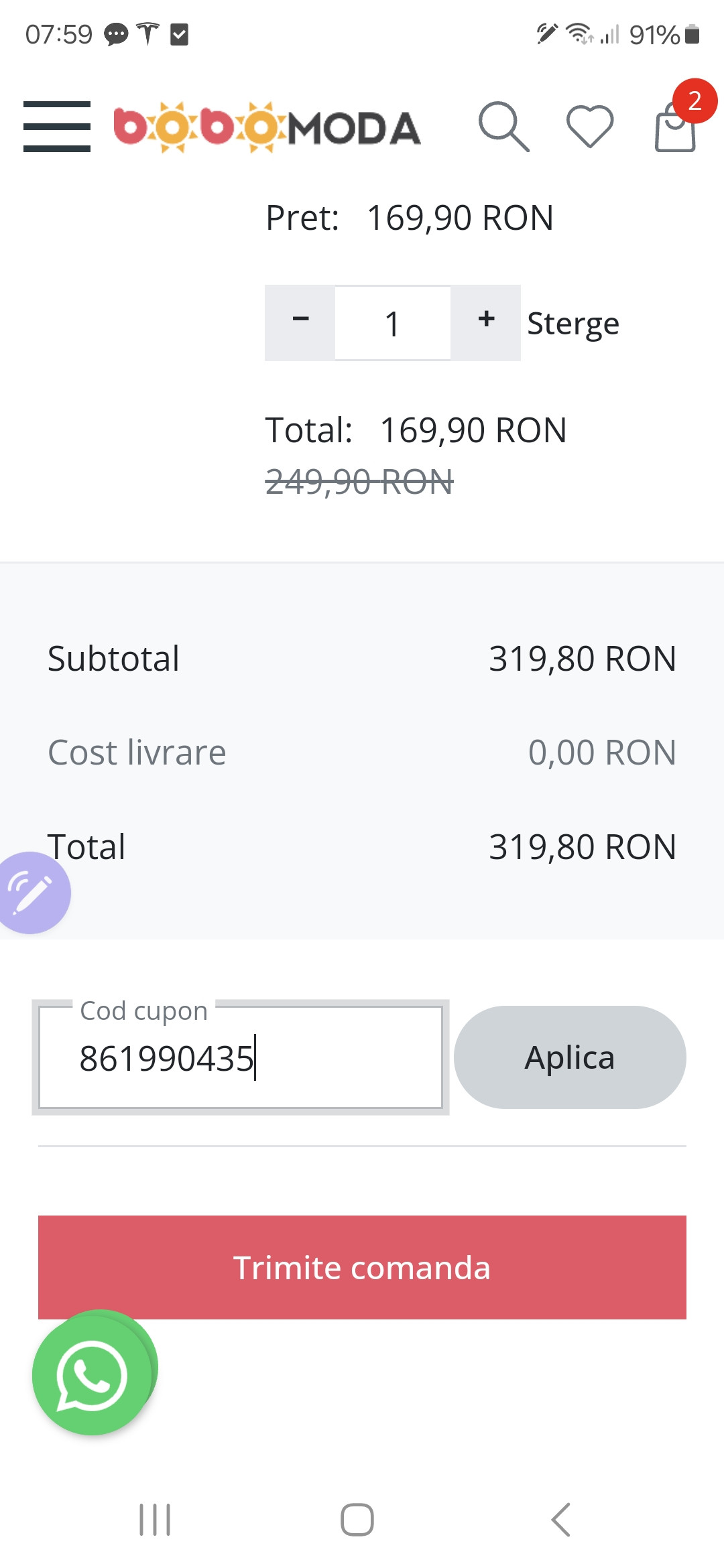This screenshot has width=724, height=1568.
Task: Tap the quantity field showing 1
Action: [x=393, y=324]
